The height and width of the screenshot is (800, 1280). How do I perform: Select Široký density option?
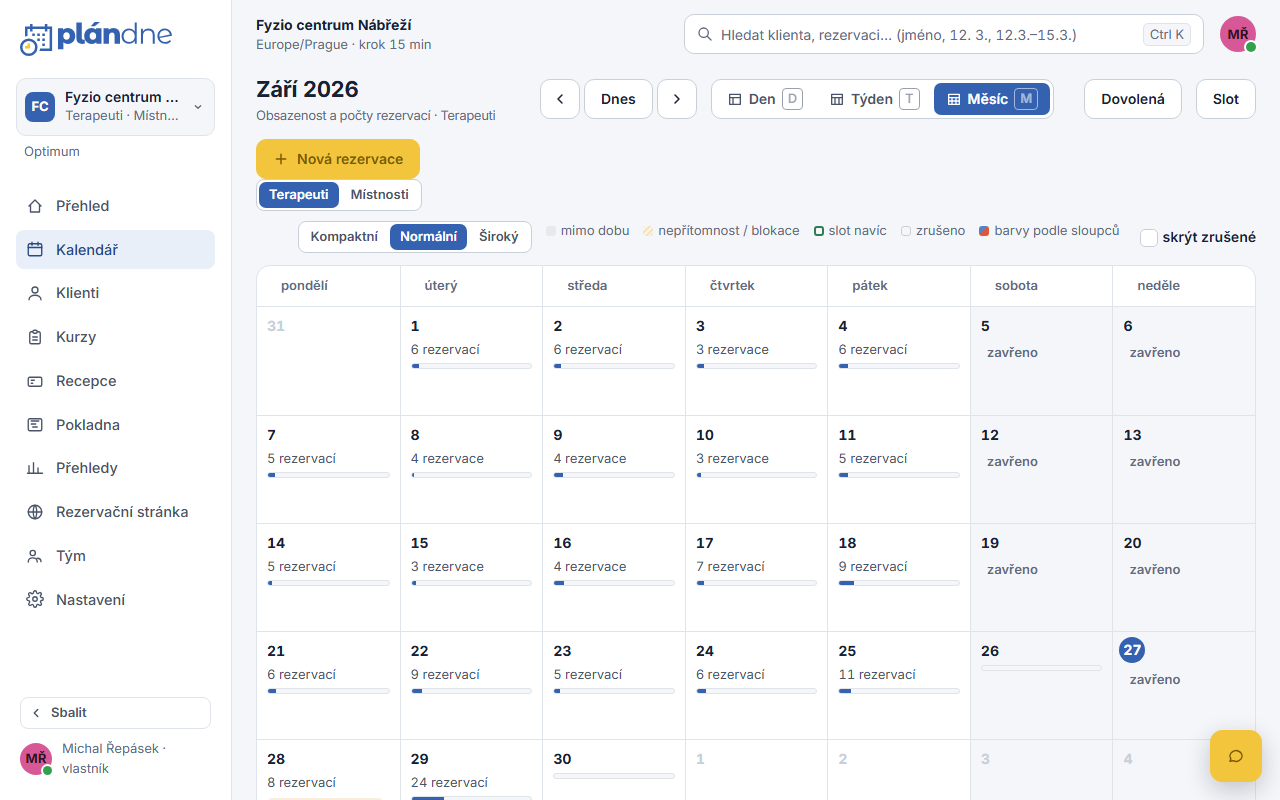pos(499,237)
